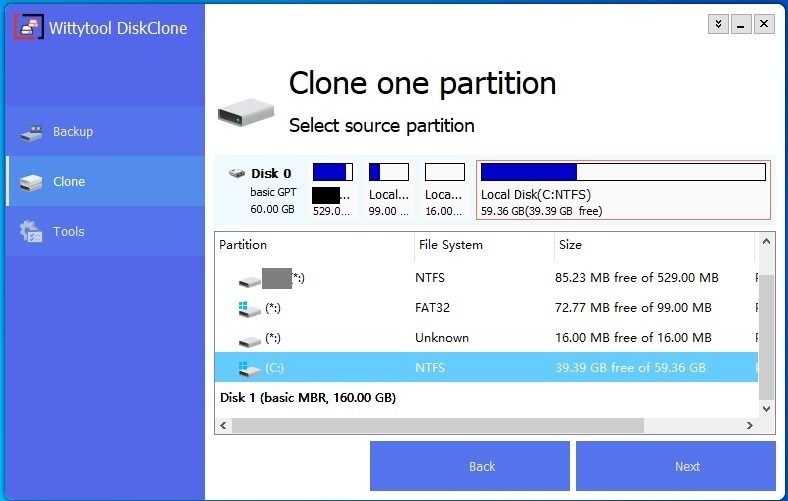Select the 529 MB partition block in Disk 0 map
The image size is (788, 501).
point(332,189)
